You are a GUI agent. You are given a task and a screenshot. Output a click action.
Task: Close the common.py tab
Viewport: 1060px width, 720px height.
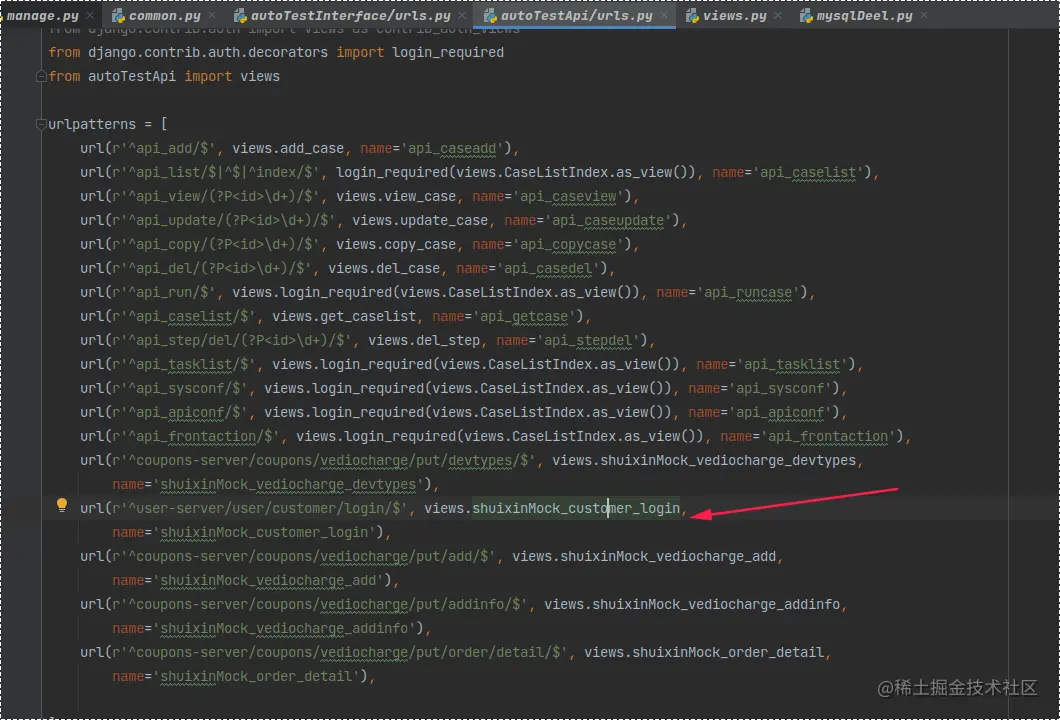click(212, 15)
